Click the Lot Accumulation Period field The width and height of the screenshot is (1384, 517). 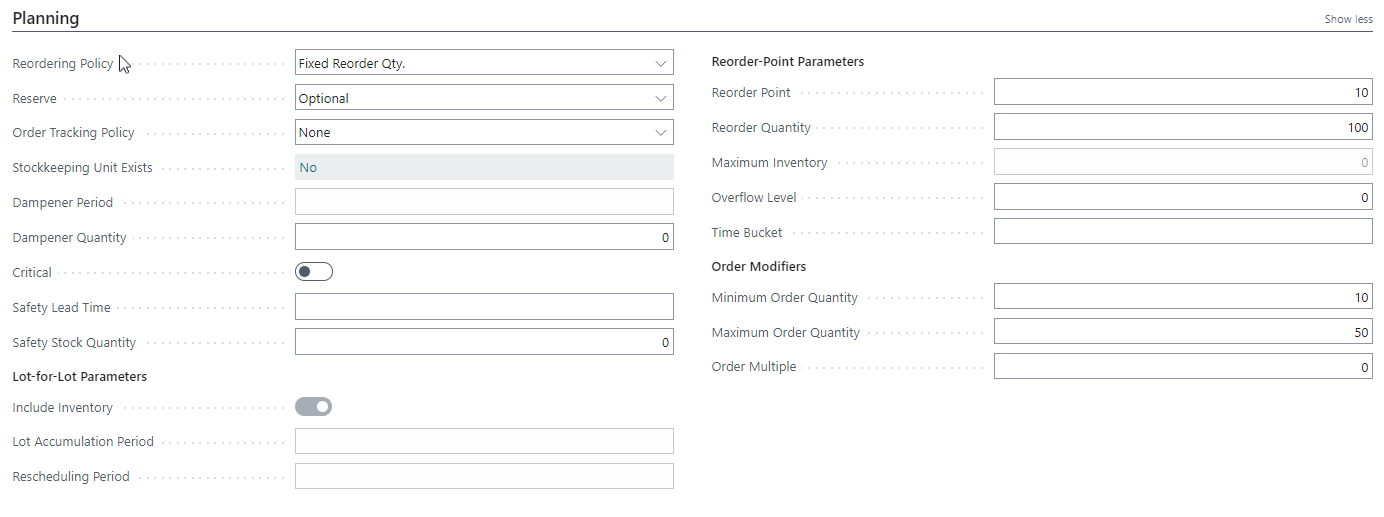click(484, 441)
